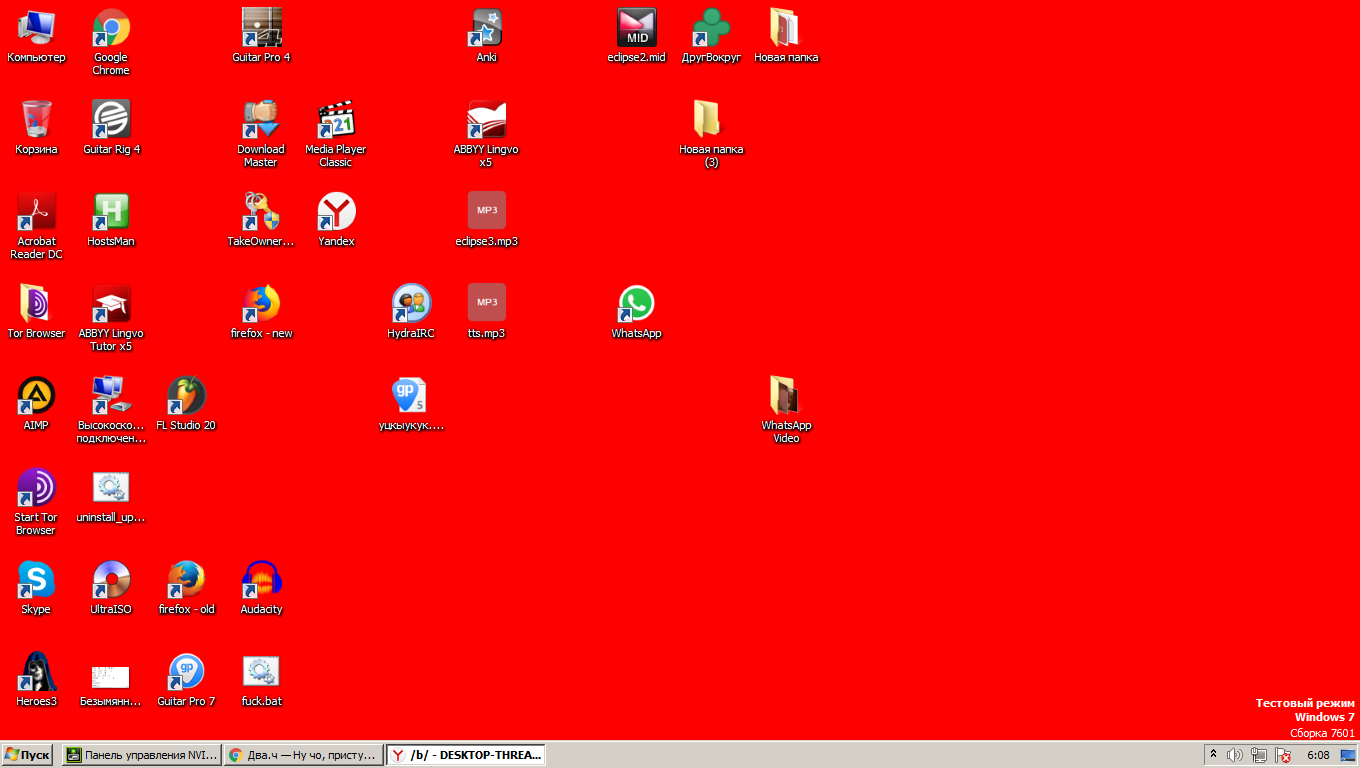Viewport: 1360px width, 768px height.
Task: Select the Корзина recycle bin icon
Action: [x=36, y=120]
